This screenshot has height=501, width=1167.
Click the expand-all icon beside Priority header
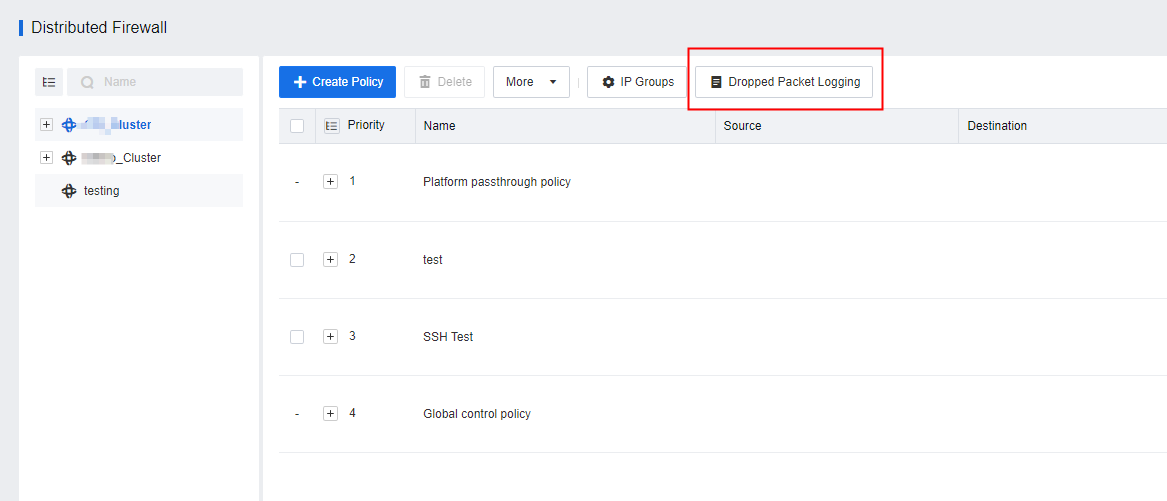pos(332,126)
